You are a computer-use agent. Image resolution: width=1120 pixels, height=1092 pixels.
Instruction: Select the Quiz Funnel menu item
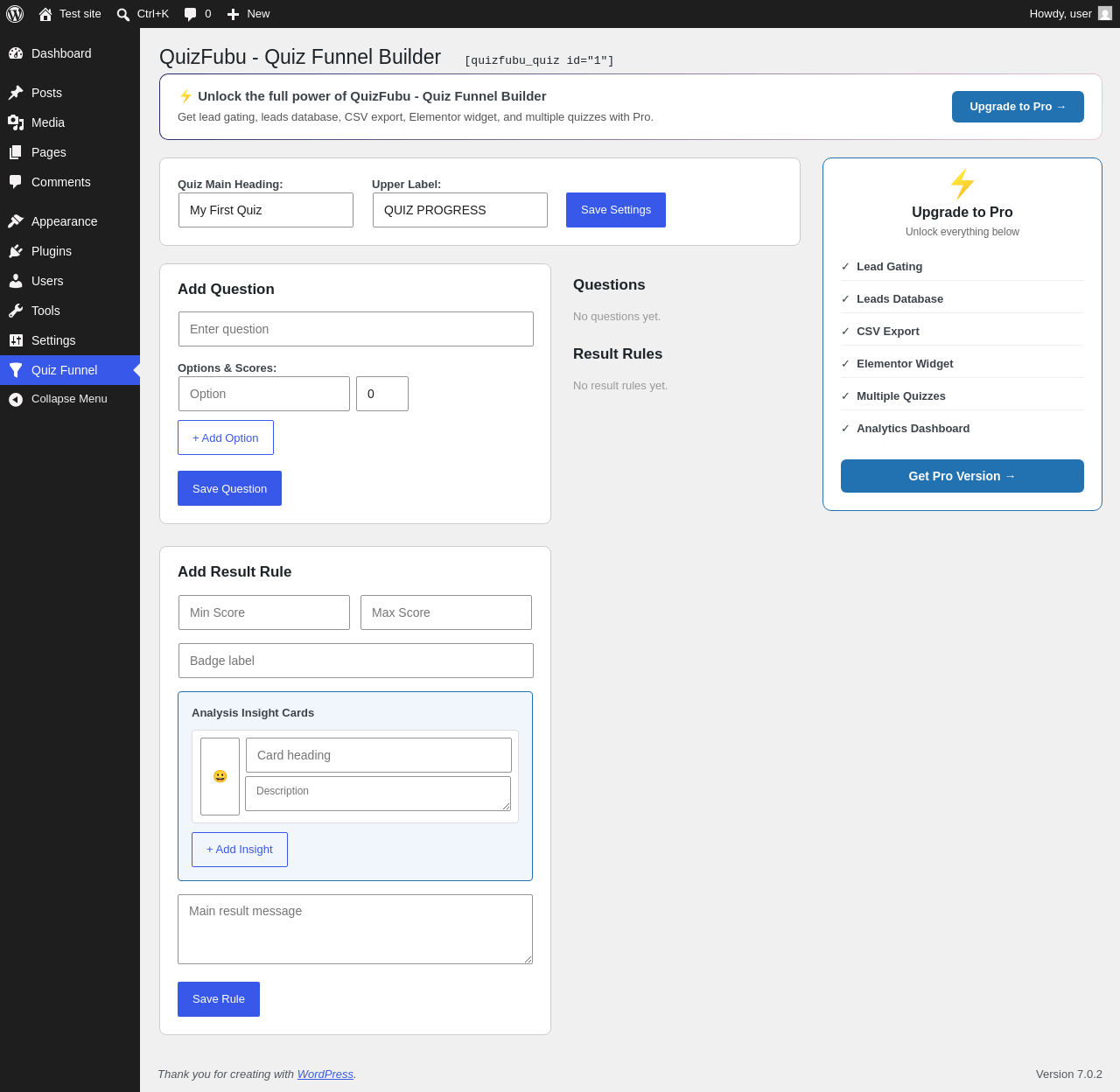coord(70,370)
